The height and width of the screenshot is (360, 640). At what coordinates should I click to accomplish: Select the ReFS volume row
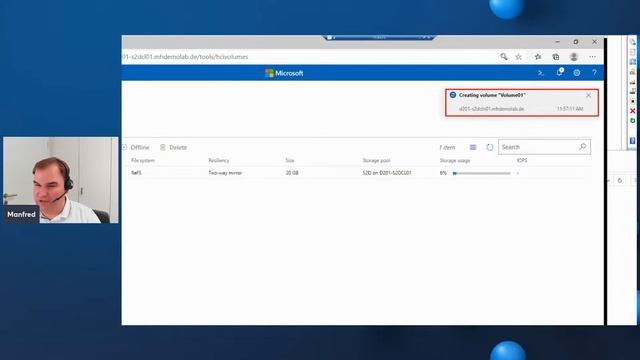[357, 173]
